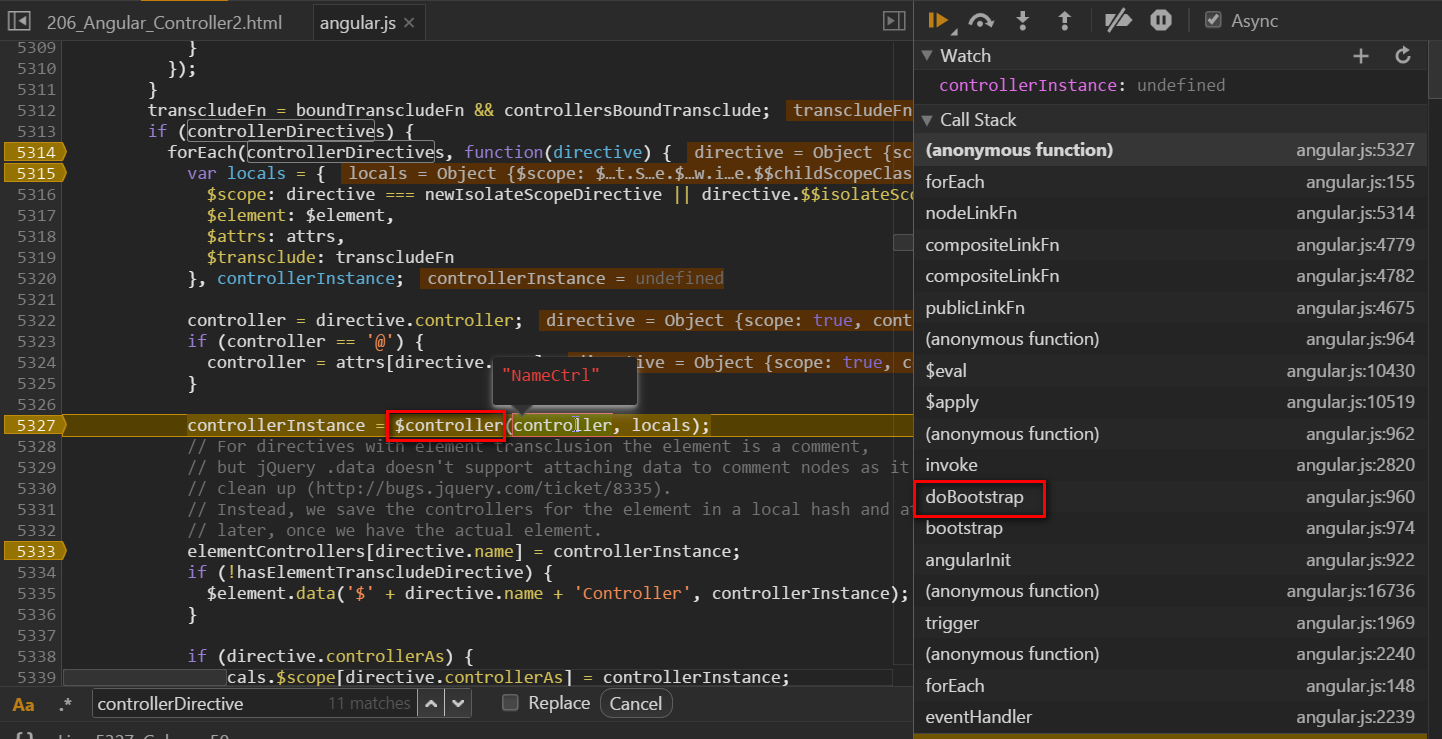Go to next search match arrow

[x=458, y=703]
